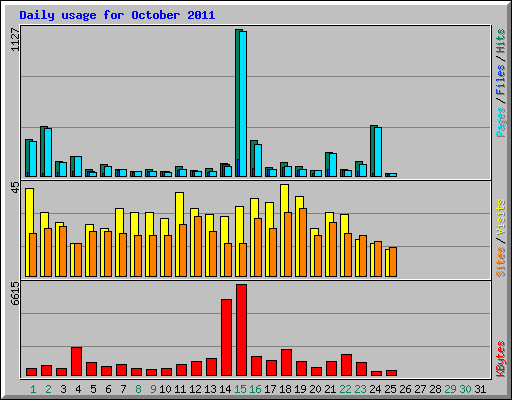
Task: Click day label 15 on the x-axis
Action: (x=240, y=389)
